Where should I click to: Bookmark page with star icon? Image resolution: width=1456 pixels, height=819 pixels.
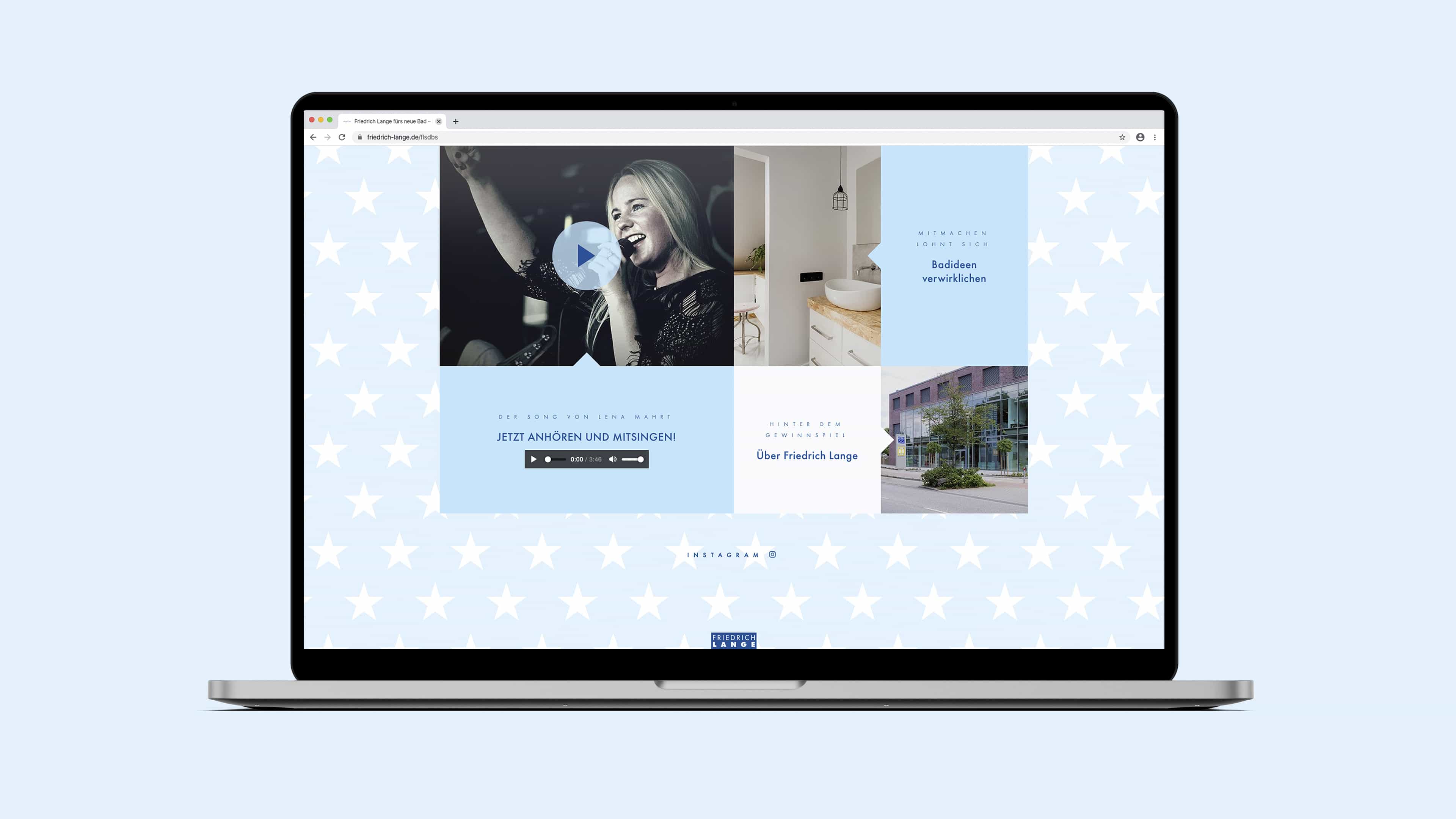coord(1122,137)
